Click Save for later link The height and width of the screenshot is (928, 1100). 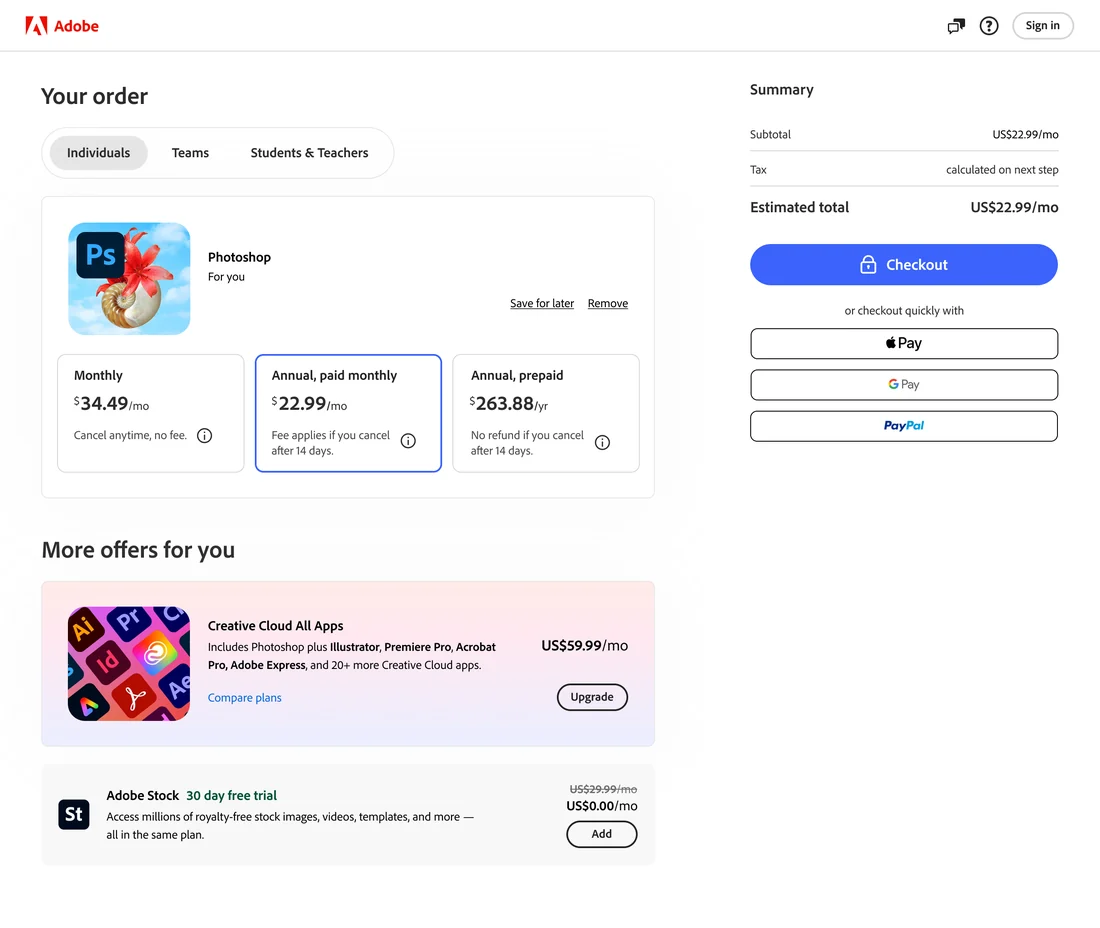point(542,303)
